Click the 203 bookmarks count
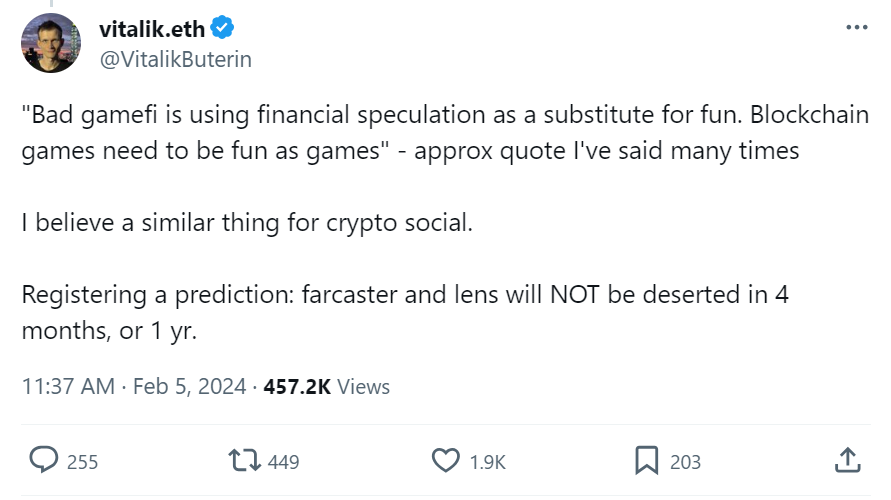 pyautogui.click(x=685, y=462)
